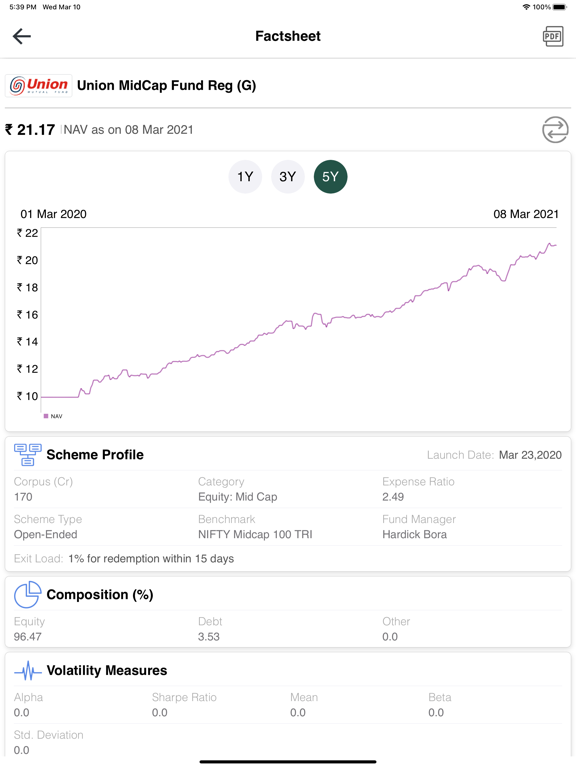Tap the NIFTY Midcap 100 TRI benchmark
This screenshot has height=768, width=576.
pyautogui.click(x=255, y=534)
